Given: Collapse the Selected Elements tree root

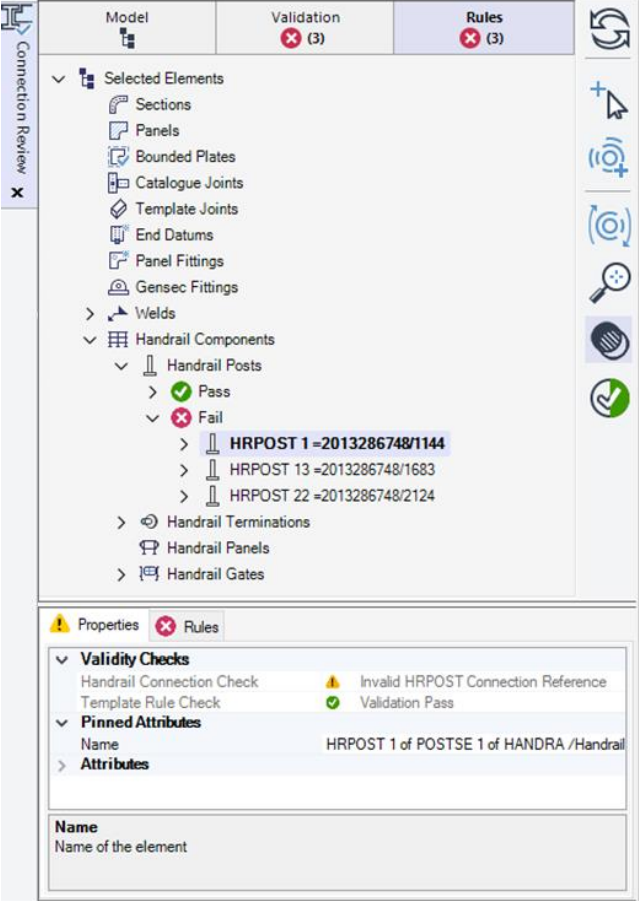Looking at the screenshot, I should pos(58,78).
